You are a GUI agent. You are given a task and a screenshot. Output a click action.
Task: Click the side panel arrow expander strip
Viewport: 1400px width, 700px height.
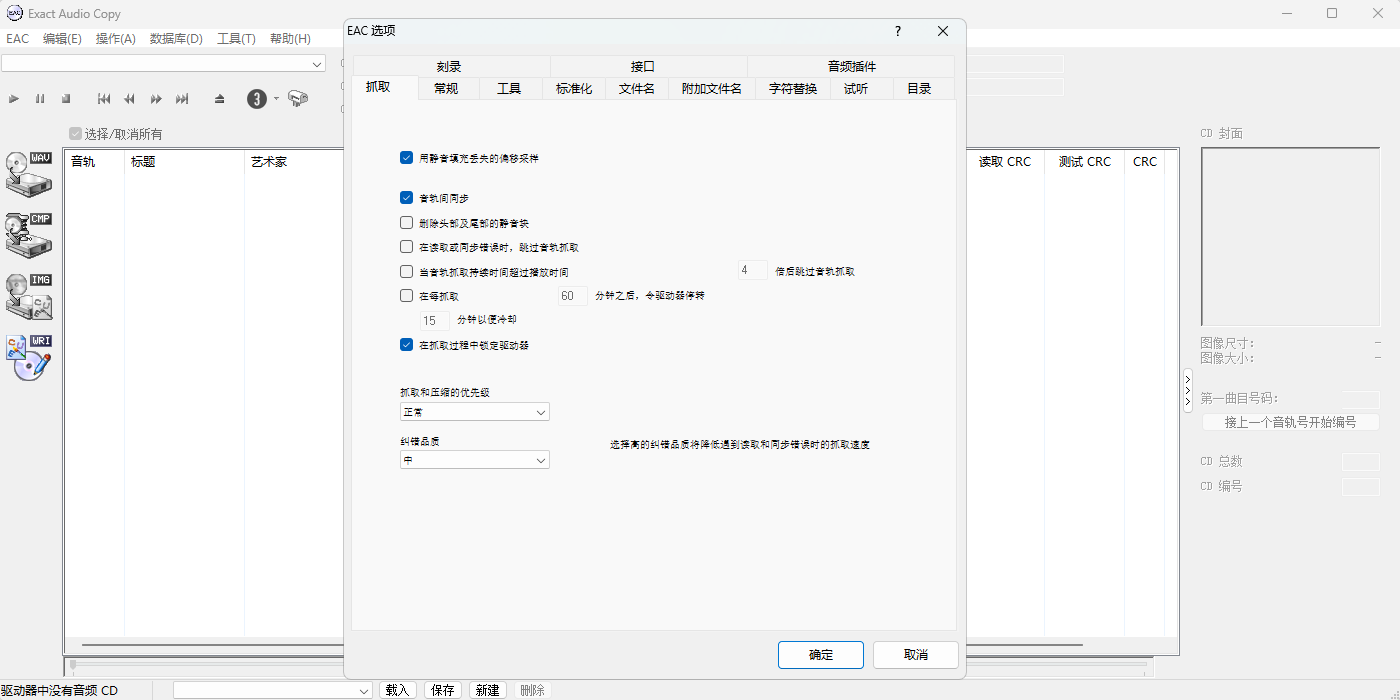1188,391
